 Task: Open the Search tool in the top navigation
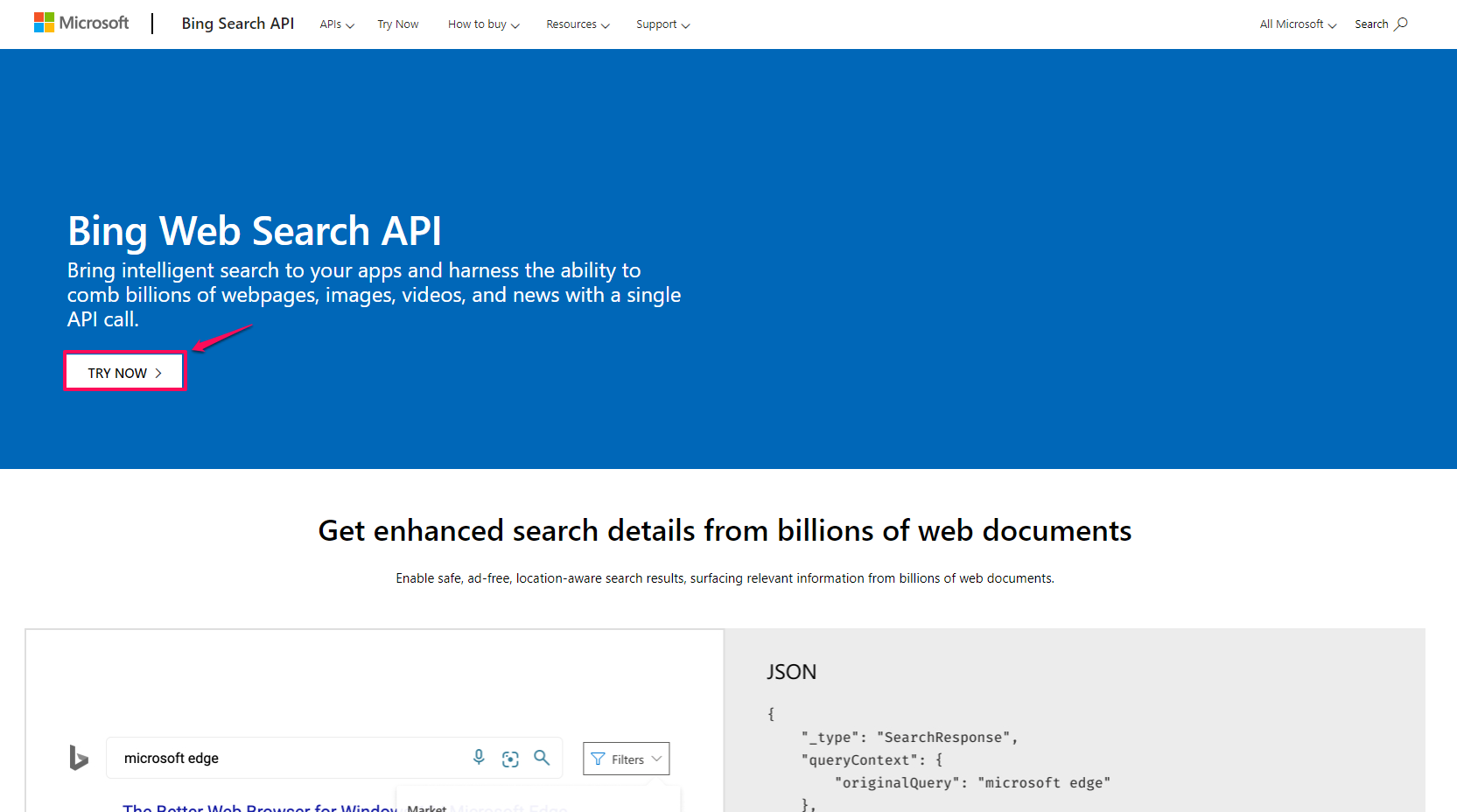click(1380, 24)
